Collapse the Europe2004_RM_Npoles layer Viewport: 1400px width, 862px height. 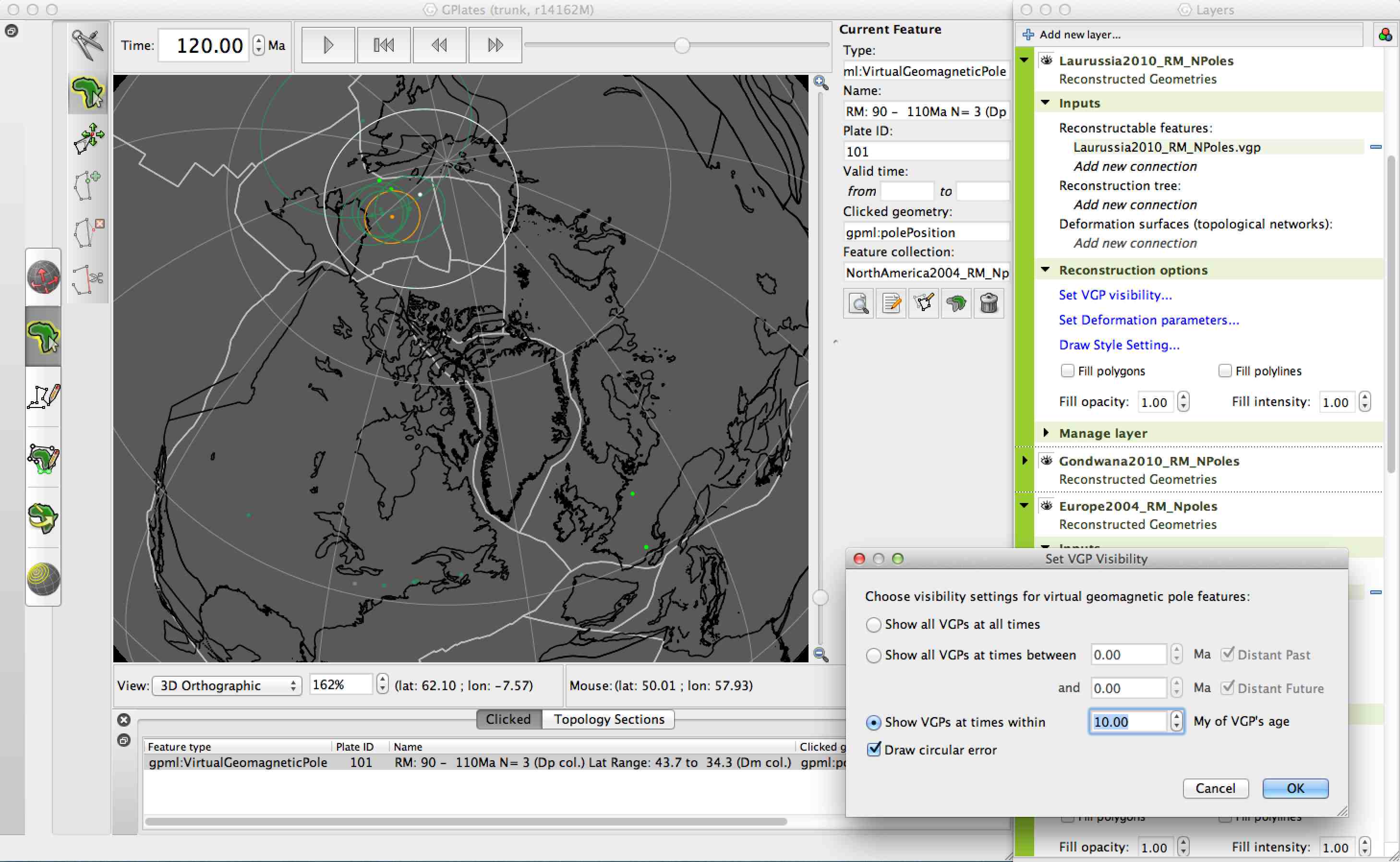pos(1024,506)
